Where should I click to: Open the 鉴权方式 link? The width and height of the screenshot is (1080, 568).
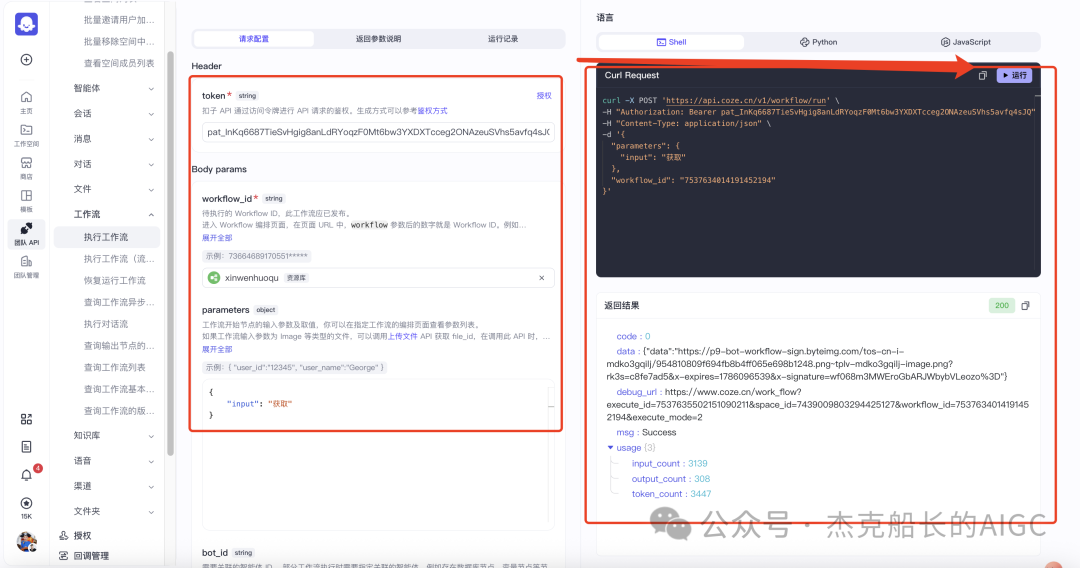pos(432,111)
